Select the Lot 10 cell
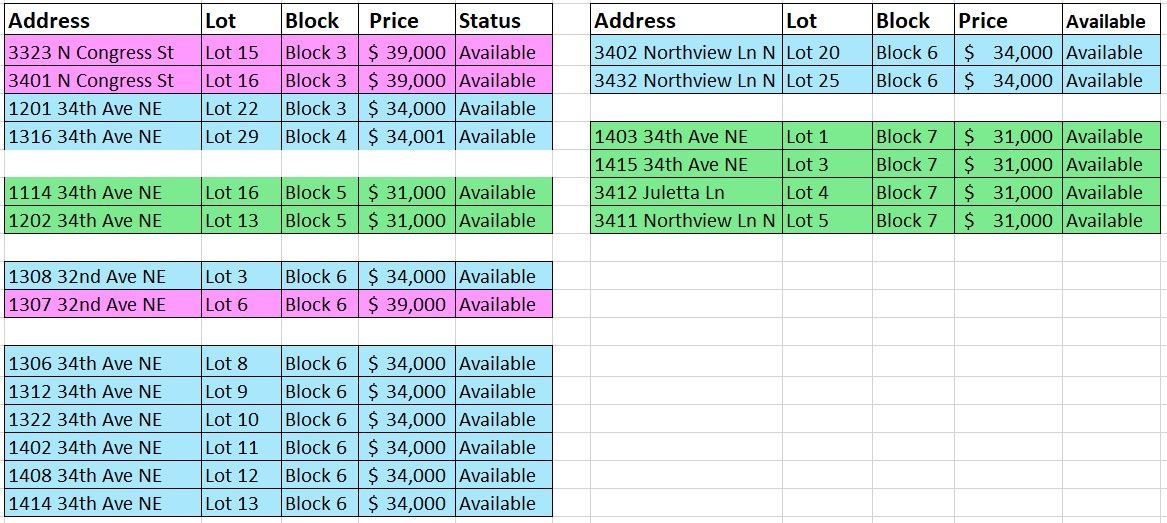This screenshot has height=523, width=1167. tap(242, 420)
